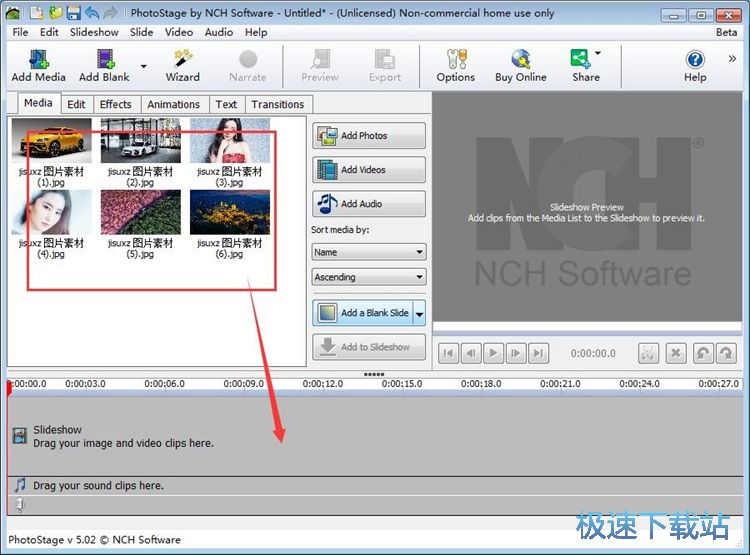
Task: Click the Add Videos button
Action: pyautogui.click(x=369, y=170)
